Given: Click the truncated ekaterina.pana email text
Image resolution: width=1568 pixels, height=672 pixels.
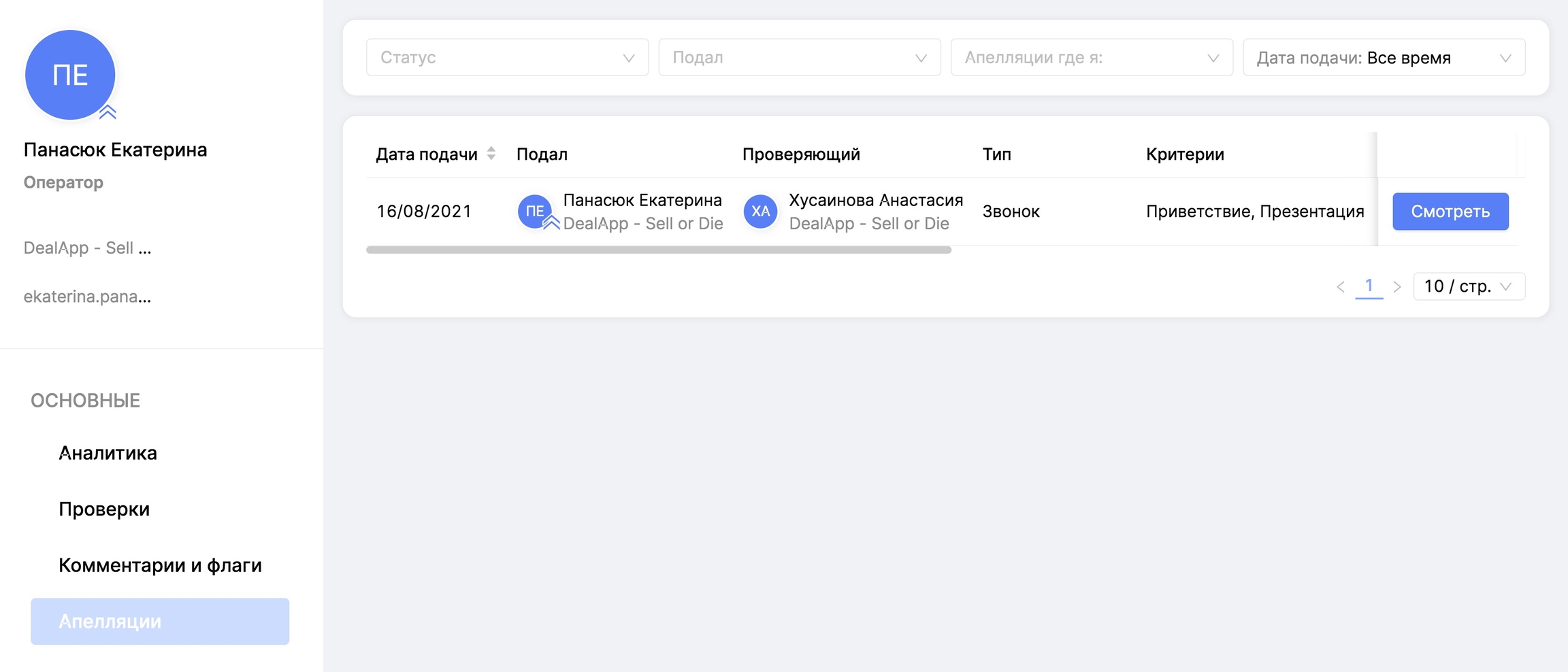Looking at the screenshot, I should 87,297.
